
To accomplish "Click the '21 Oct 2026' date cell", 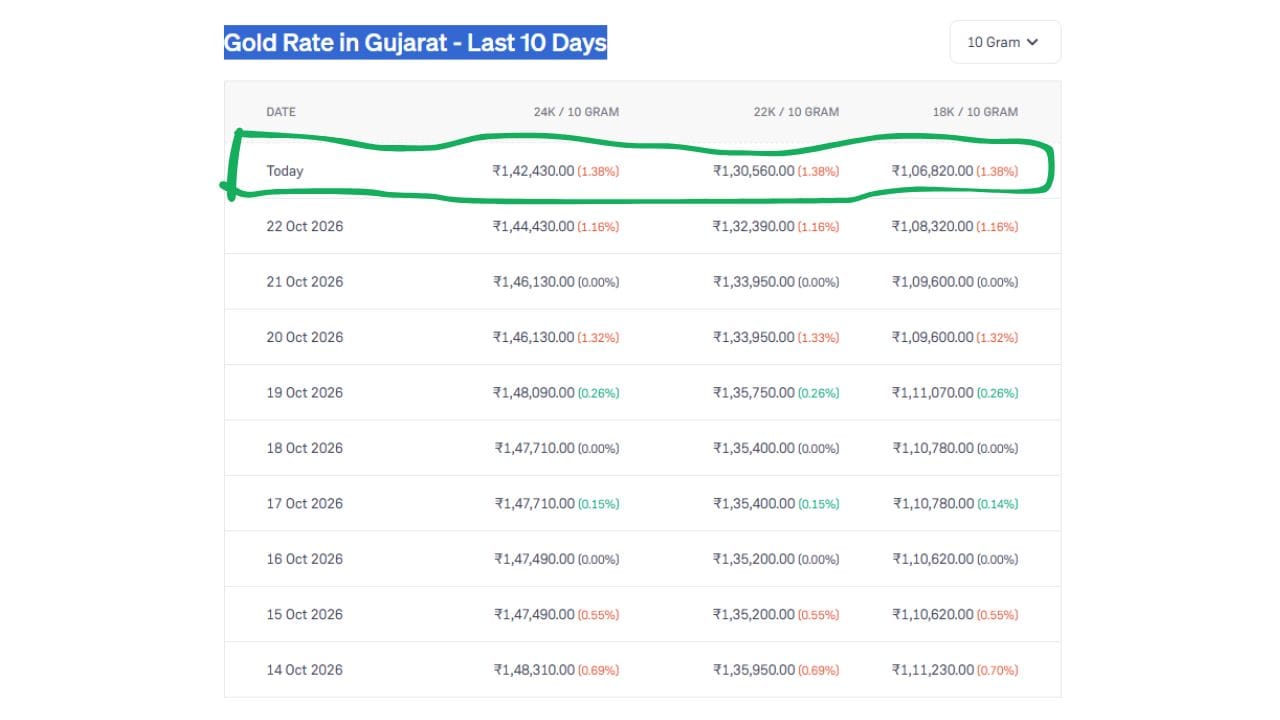I will (x=305, y=282).
